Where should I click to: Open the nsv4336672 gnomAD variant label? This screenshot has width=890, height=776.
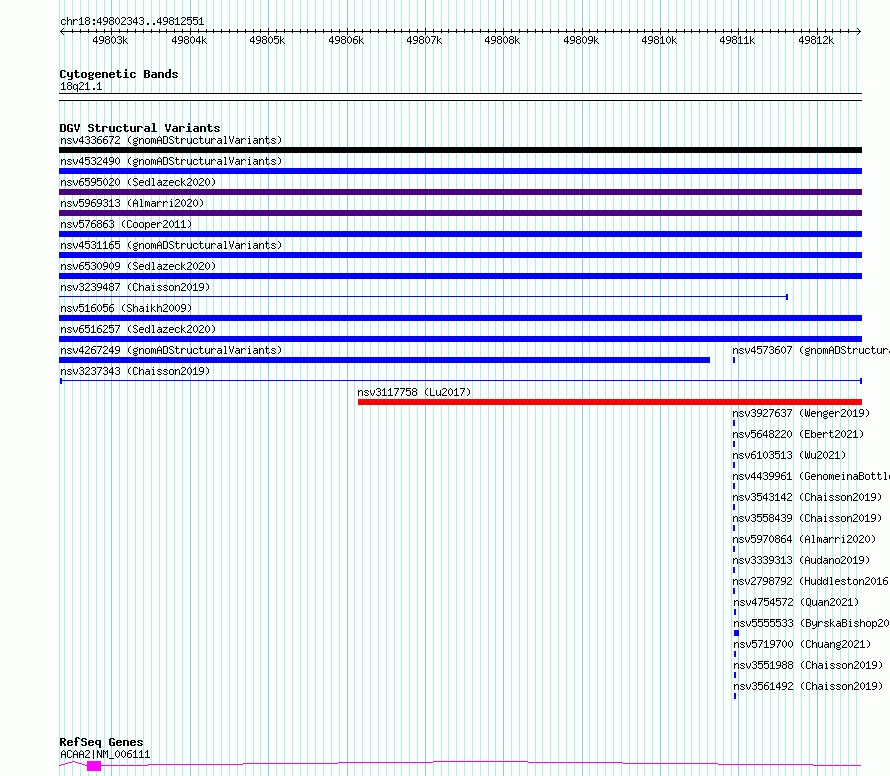tap(171, 140)
